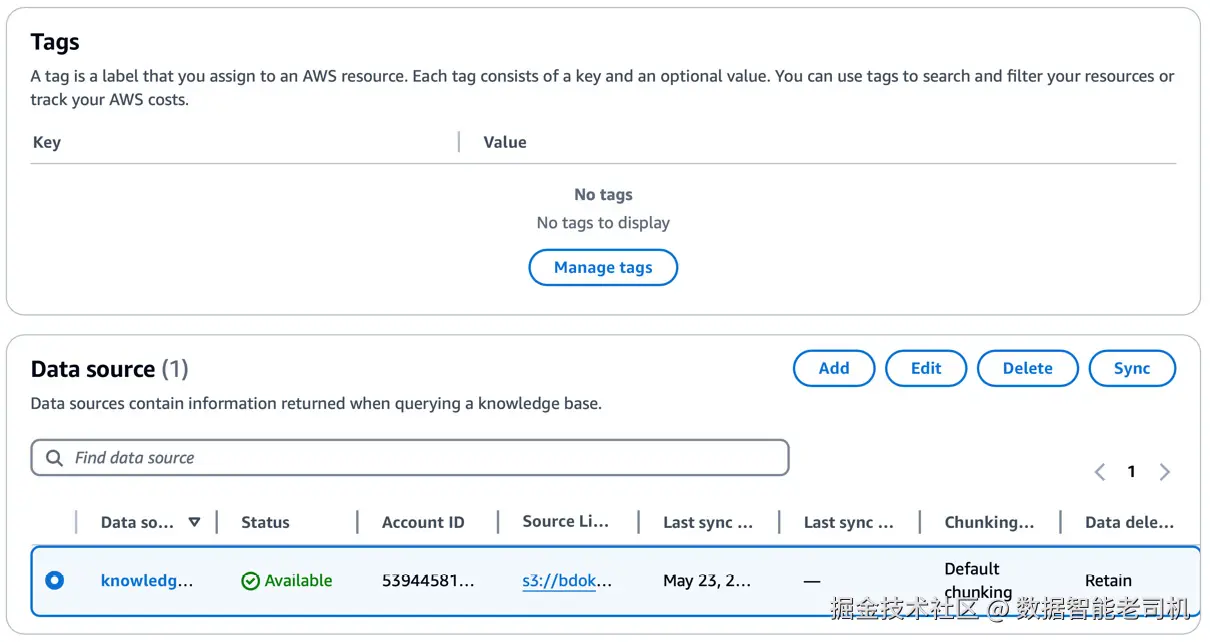Screen dimensions: 1210x642
Task: Click the Data deletion policy column header
Action: (x=1129, y=522)
